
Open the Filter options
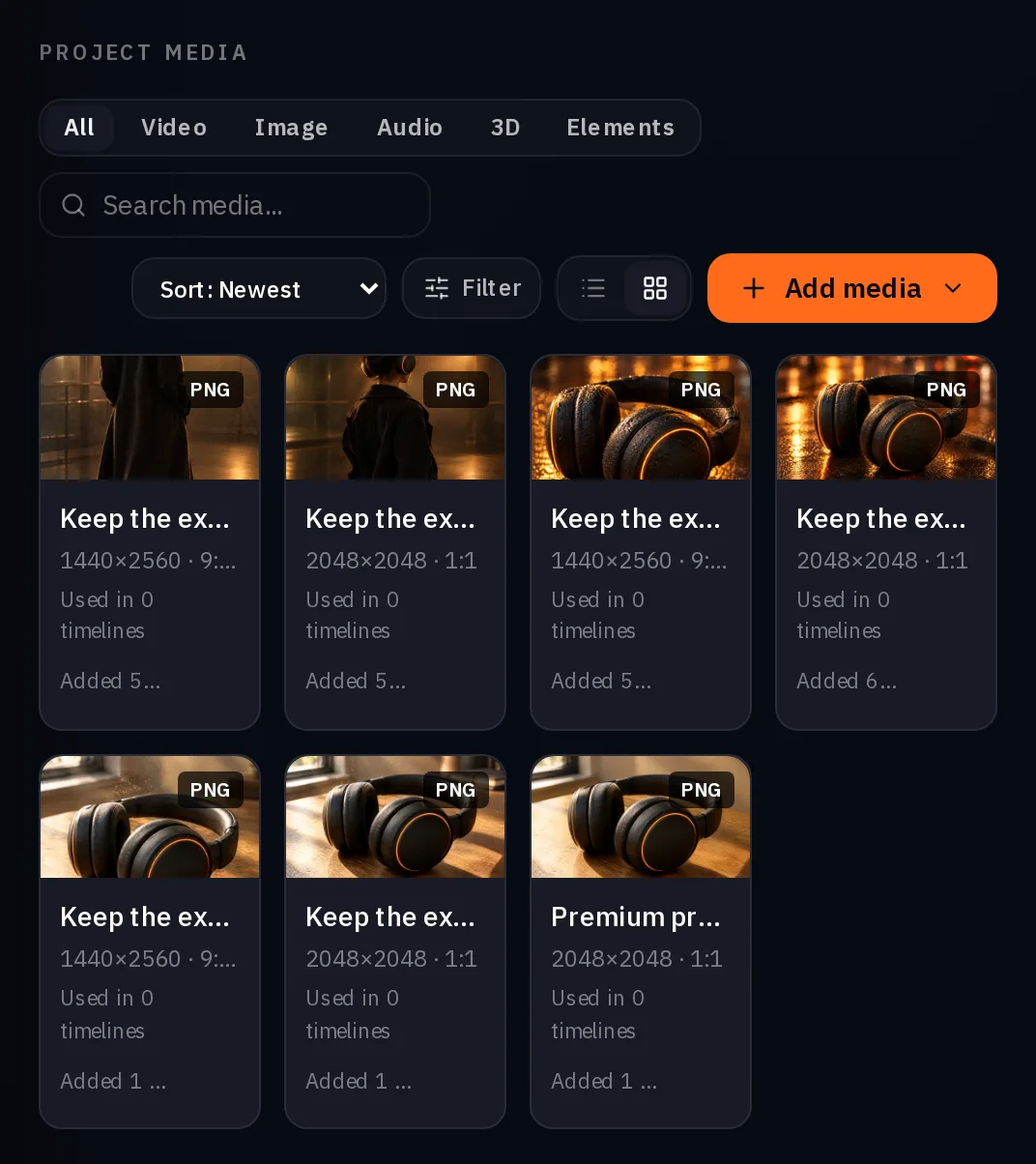(472, 288)
